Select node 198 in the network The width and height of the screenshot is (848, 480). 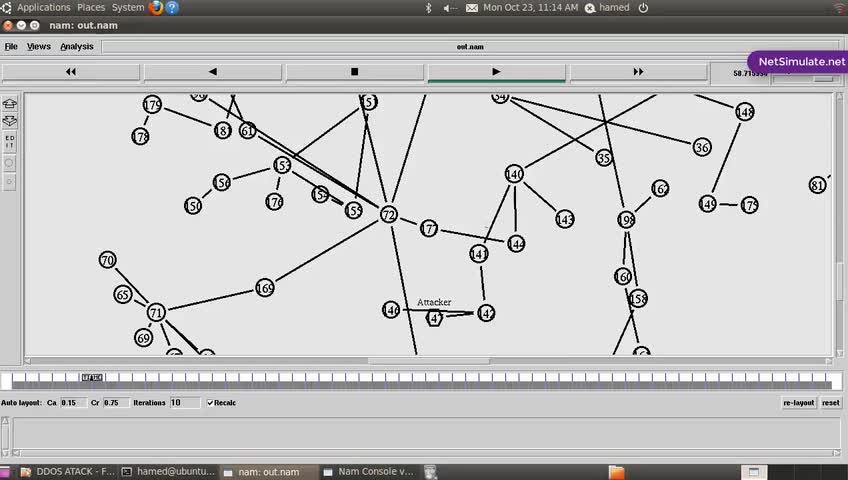click(626, 219)
